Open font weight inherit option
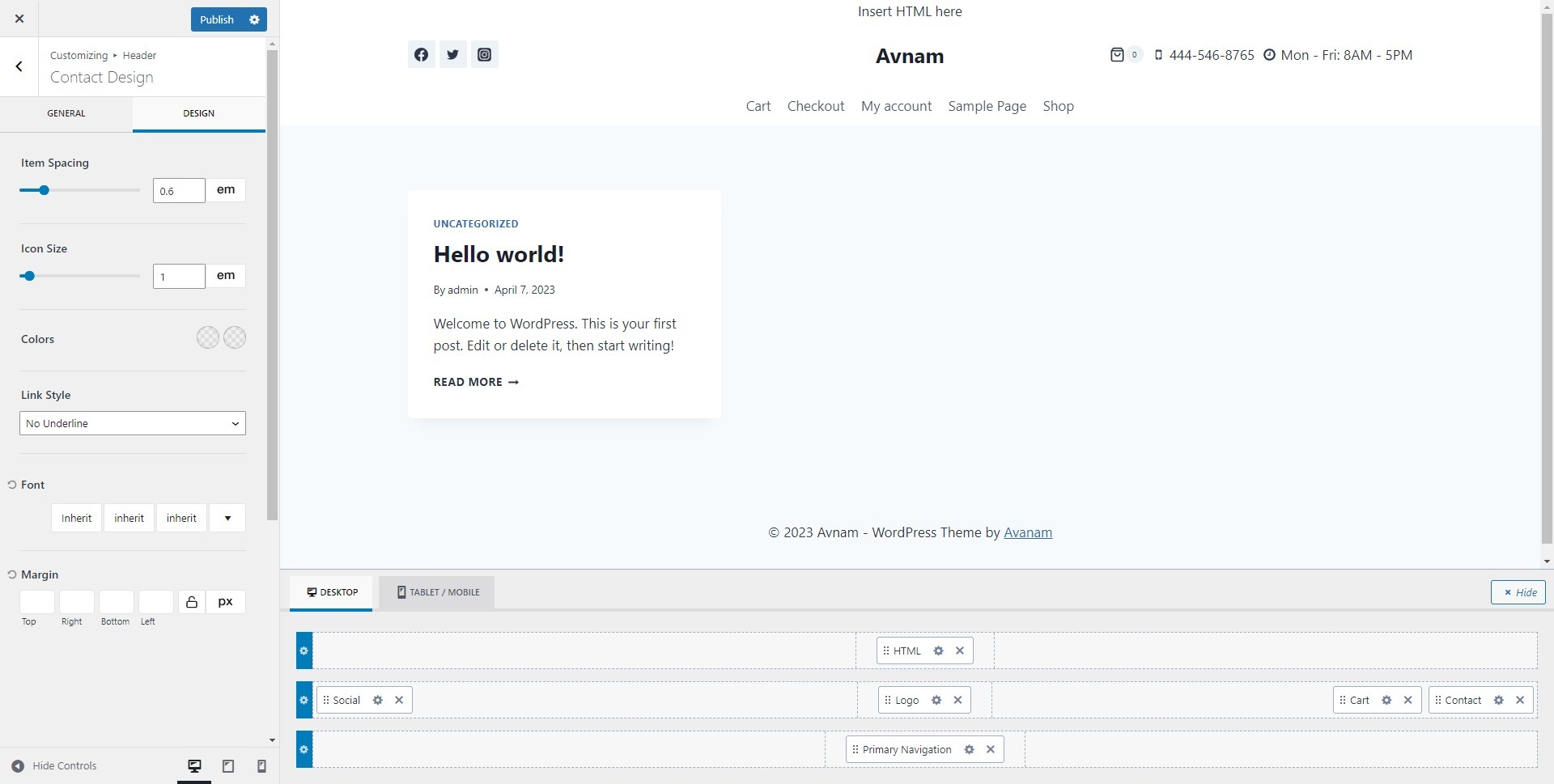 coord(181,518)
